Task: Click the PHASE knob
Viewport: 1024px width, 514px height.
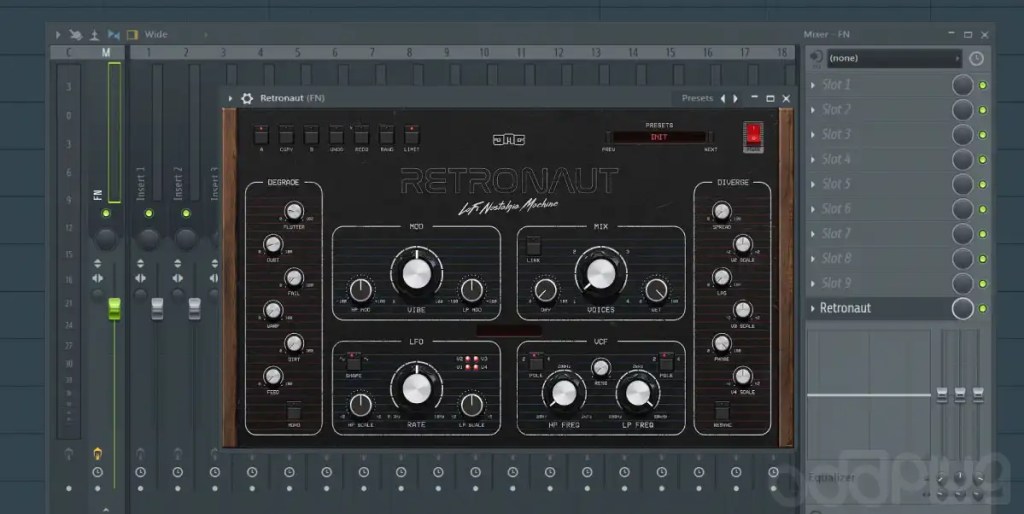Action: [x=722, y=343]
